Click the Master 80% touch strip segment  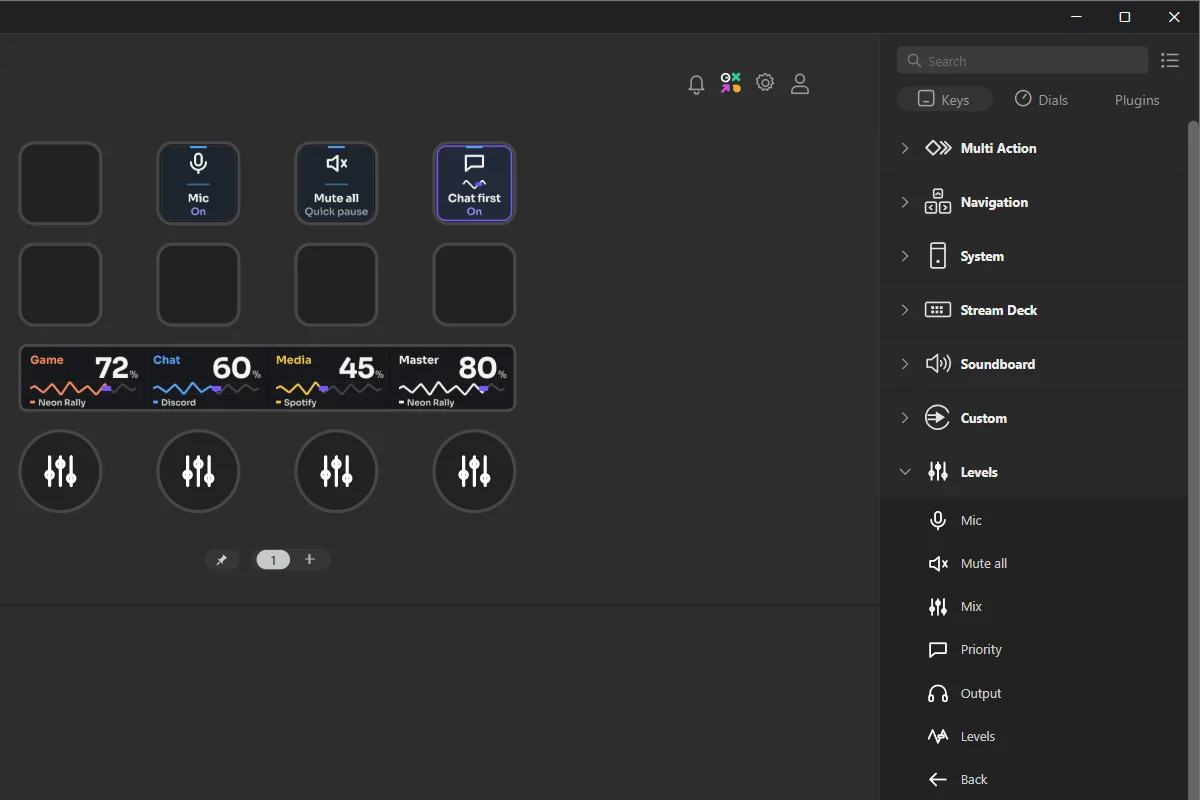pos(453,378)
